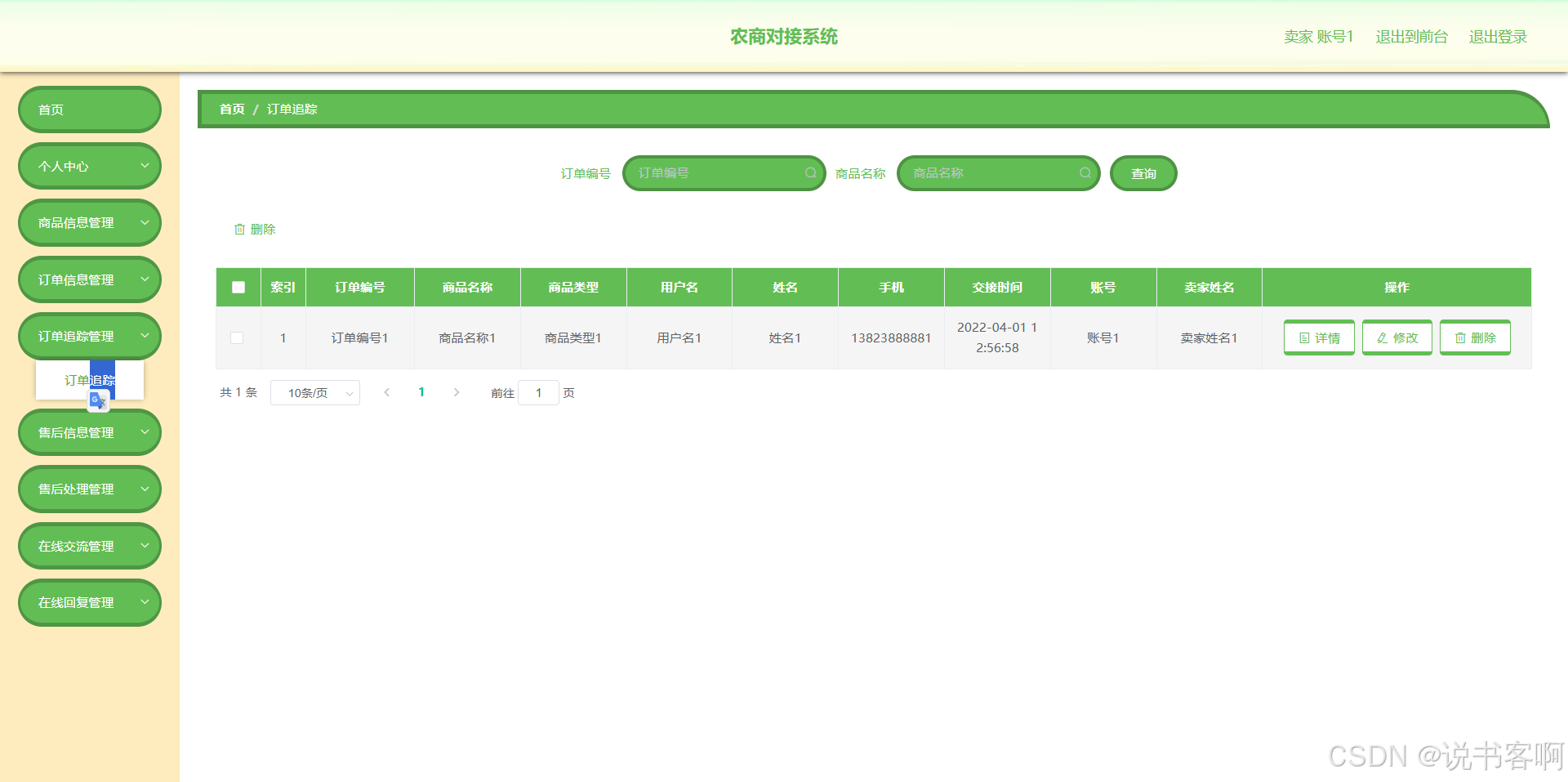This screenshot has width=1568, height=782.
Task: Open the 10条/页 page size dropdown
Action: [x=315, y=393]
